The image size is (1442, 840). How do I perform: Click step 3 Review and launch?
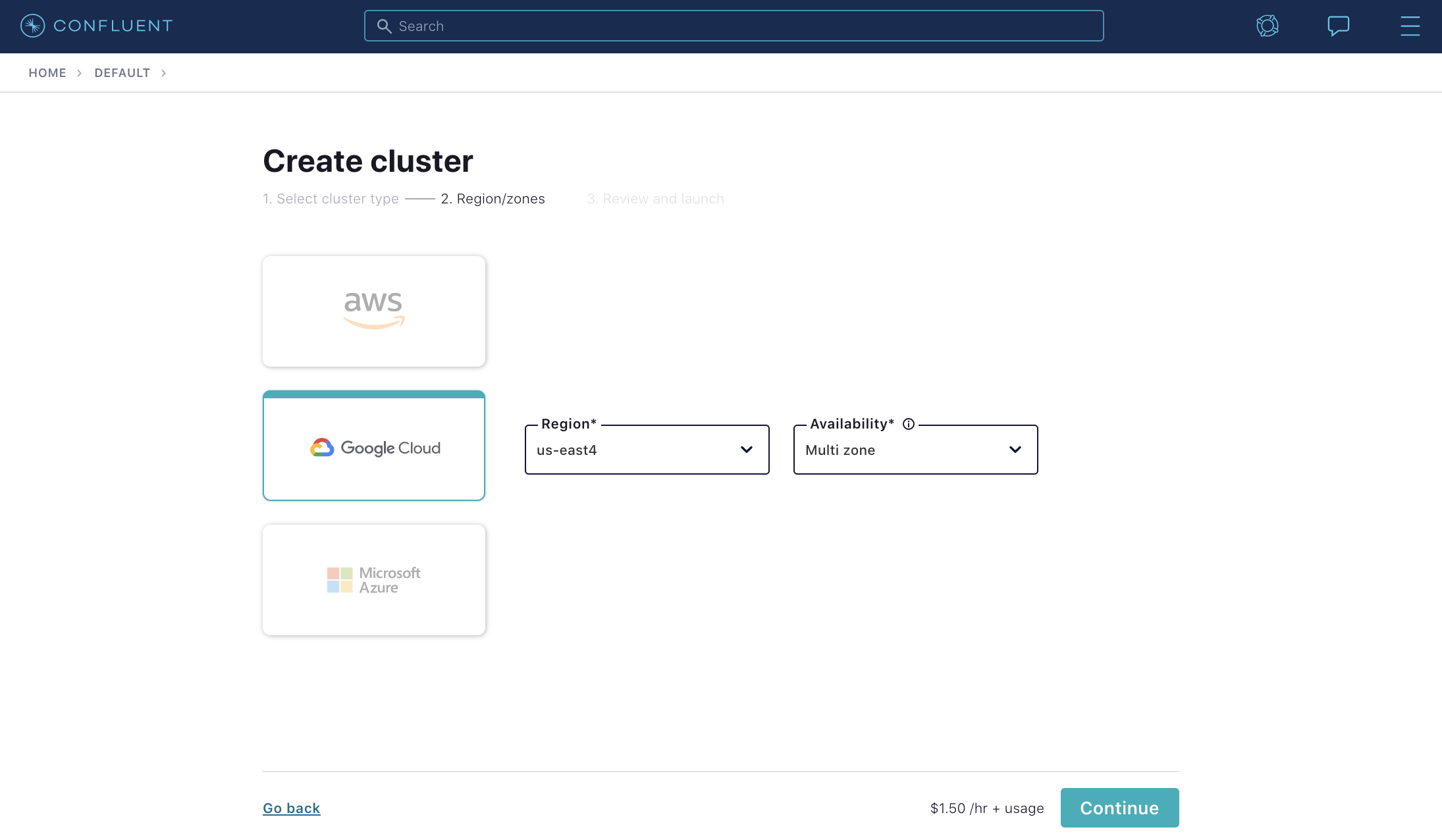pos(655,199)
